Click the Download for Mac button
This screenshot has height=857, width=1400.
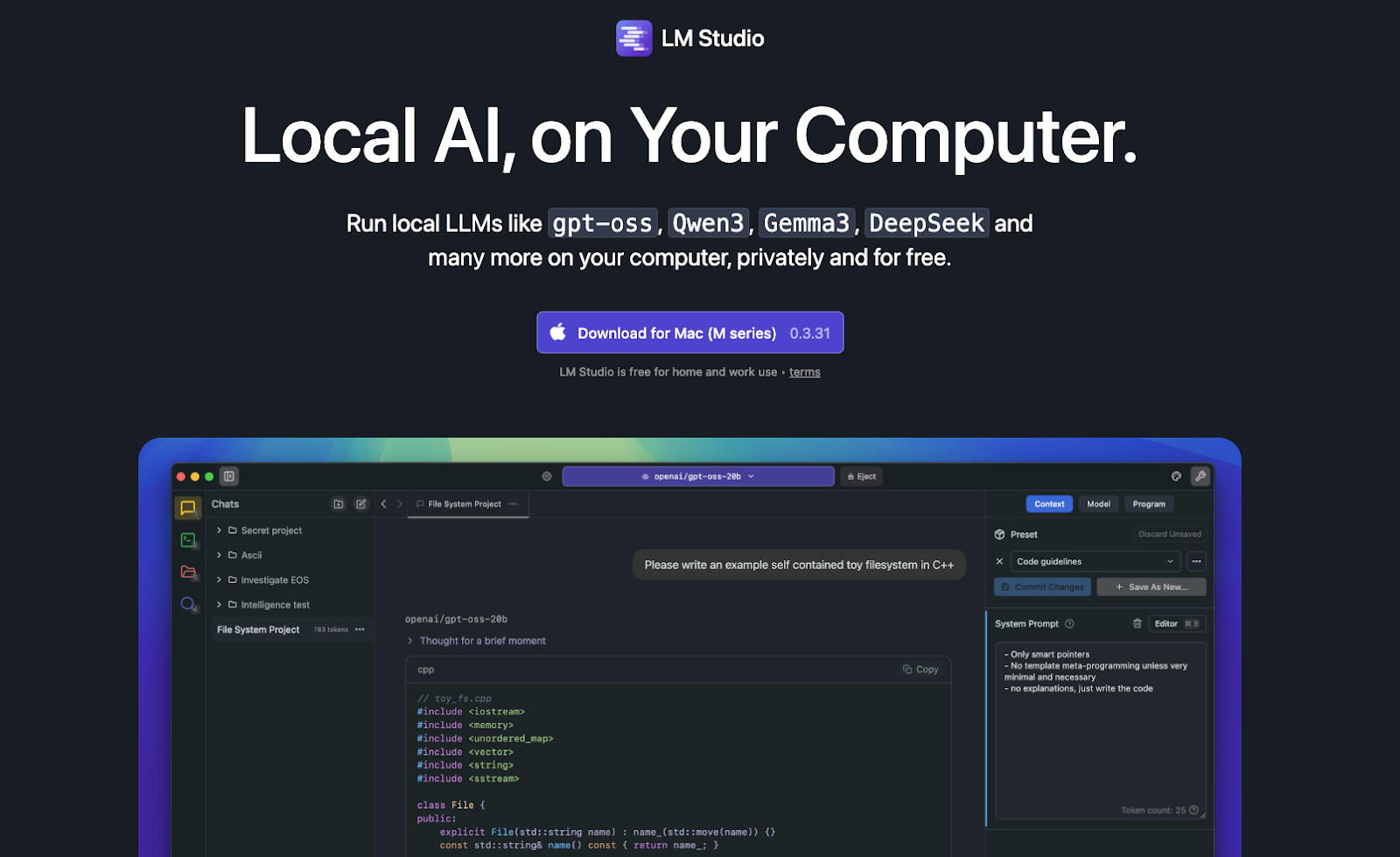(x=689, y=333)
